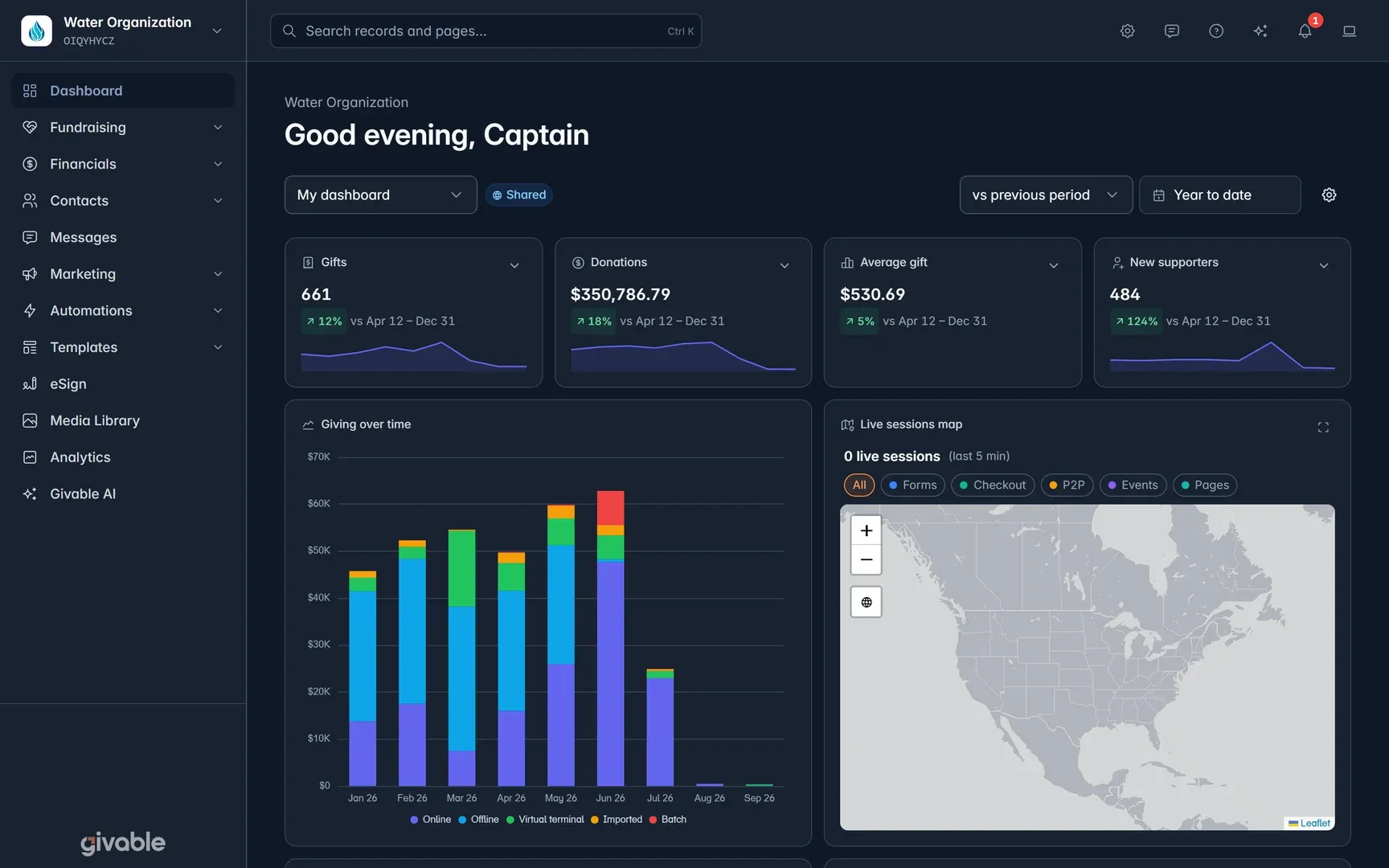This screenshot has height=868, width=1389.
Task: Zoom out on the sessions map
Action: tap(867, 559)
